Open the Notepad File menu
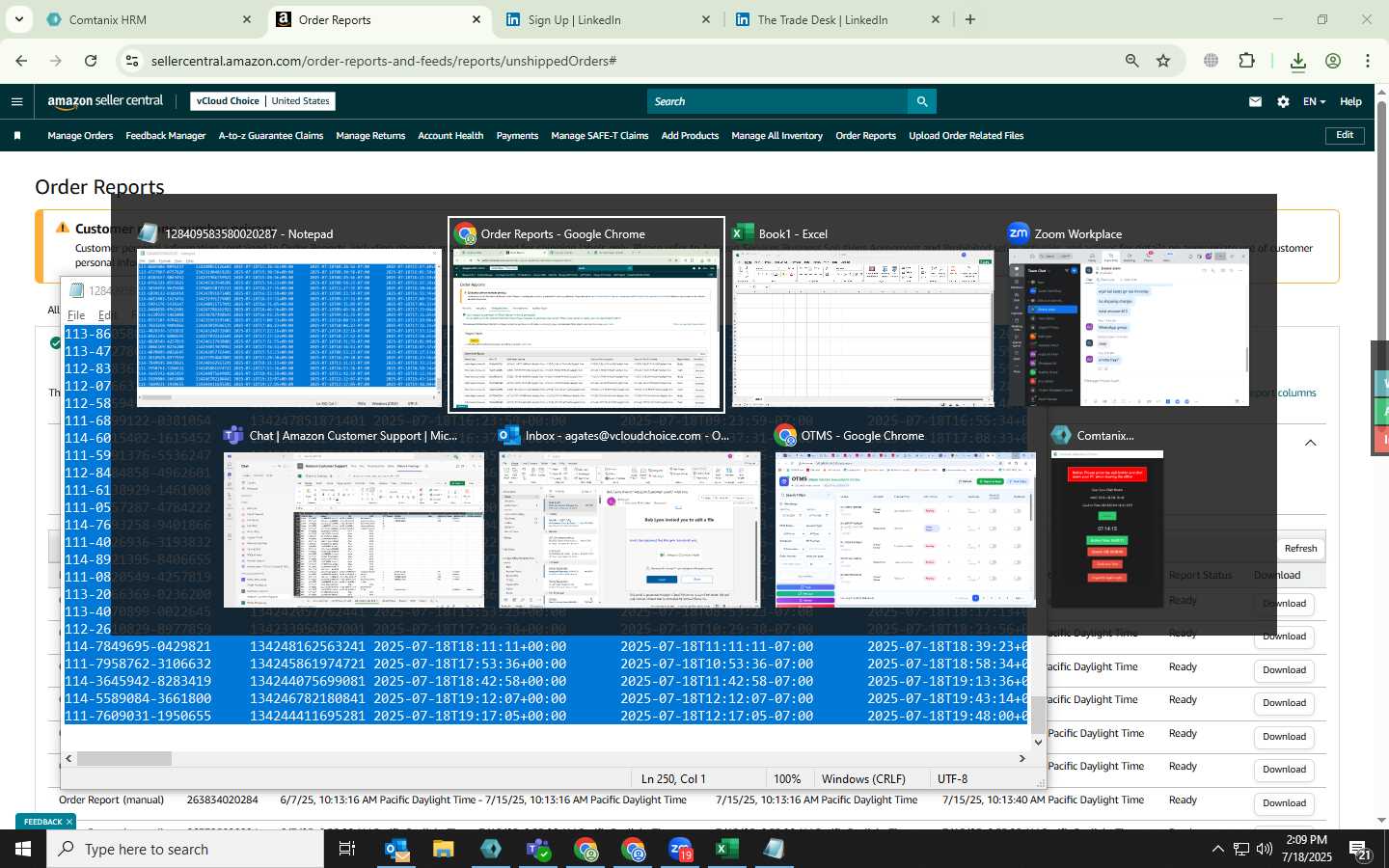 click(x=76, y=315)
